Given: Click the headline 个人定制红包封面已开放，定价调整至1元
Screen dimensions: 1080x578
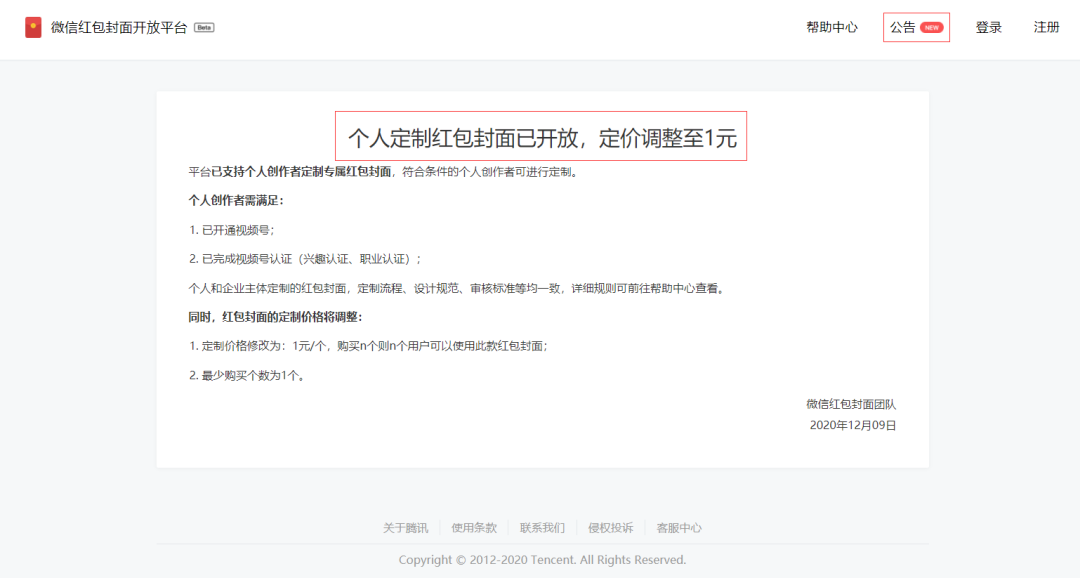Looking at the screenshot, I should pyautogui.click(x=542, y=138).
